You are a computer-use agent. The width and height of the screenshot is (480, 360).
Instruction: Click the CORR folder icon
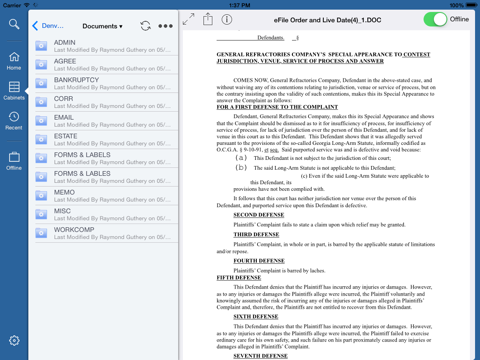coord(41,102)
